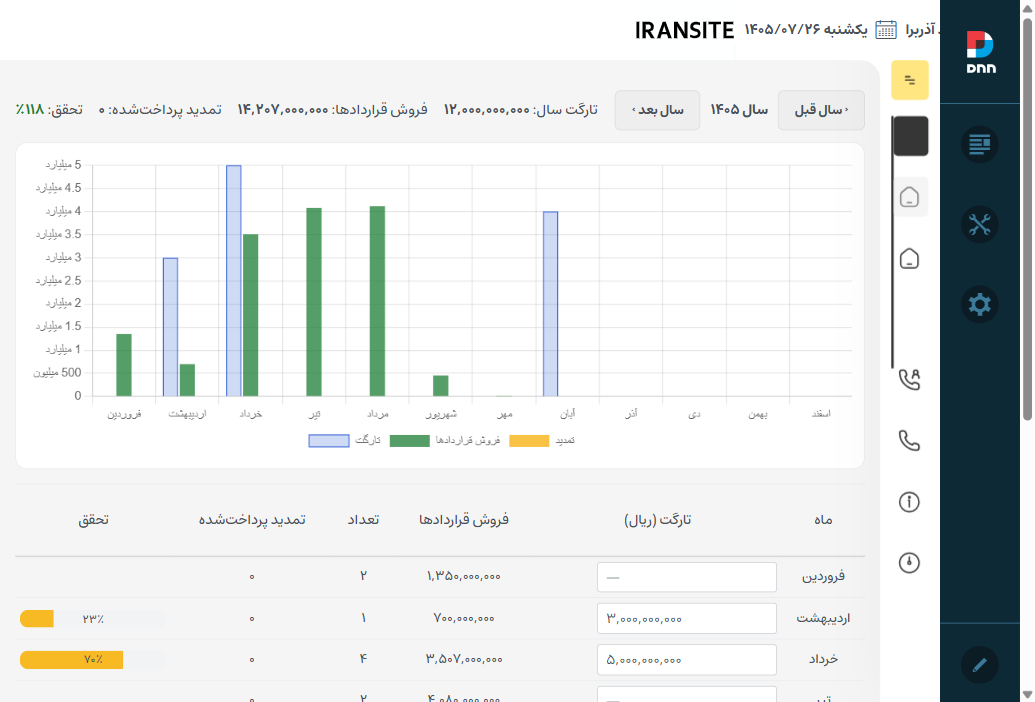
Task: Click the green شهریور sales bar in chart
Action: (441, 385)
